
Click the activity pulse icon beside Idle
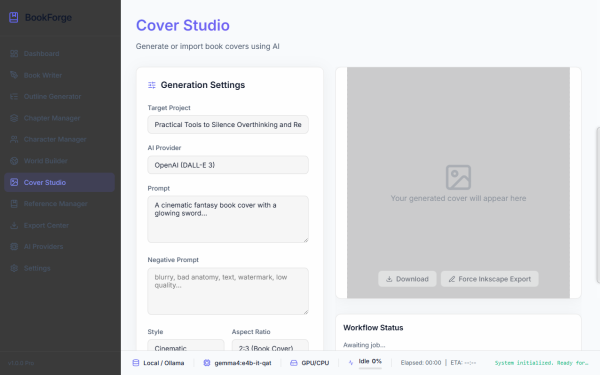(x=351, y=363)
